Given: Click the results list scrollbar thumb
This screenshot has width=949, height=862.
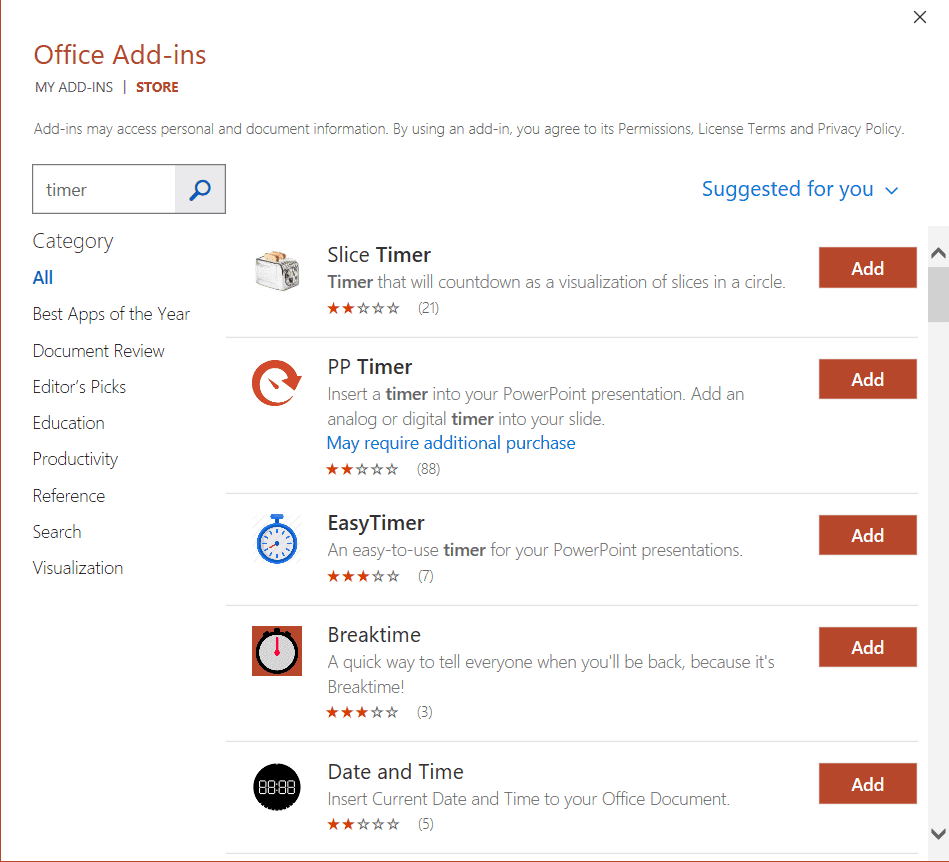Looking at the screenshot, I should pos(938,294).
